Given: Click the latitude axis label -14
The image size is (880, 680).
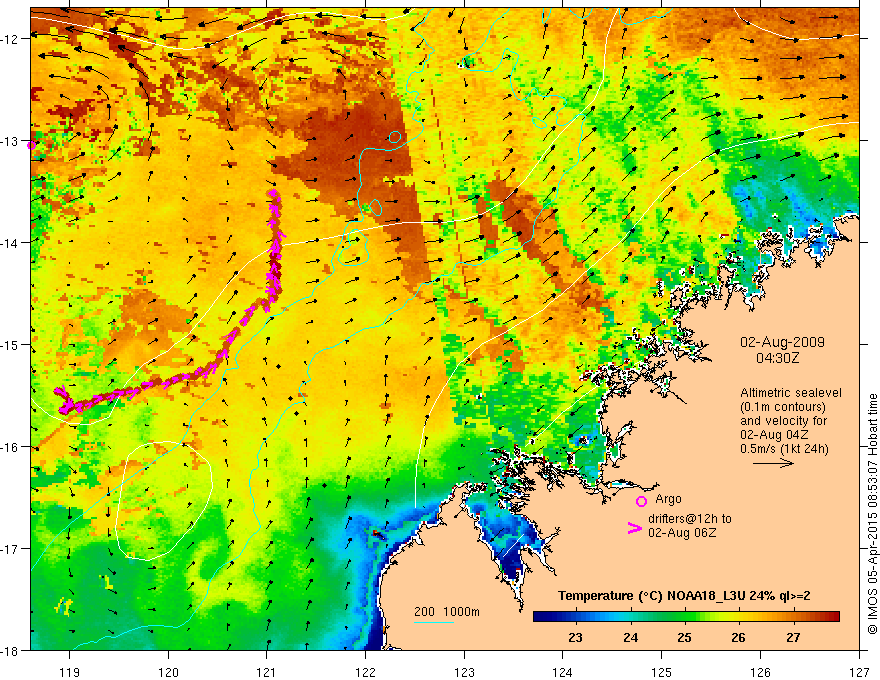Looking at the screenshot, I should click(x=11, y=243).
